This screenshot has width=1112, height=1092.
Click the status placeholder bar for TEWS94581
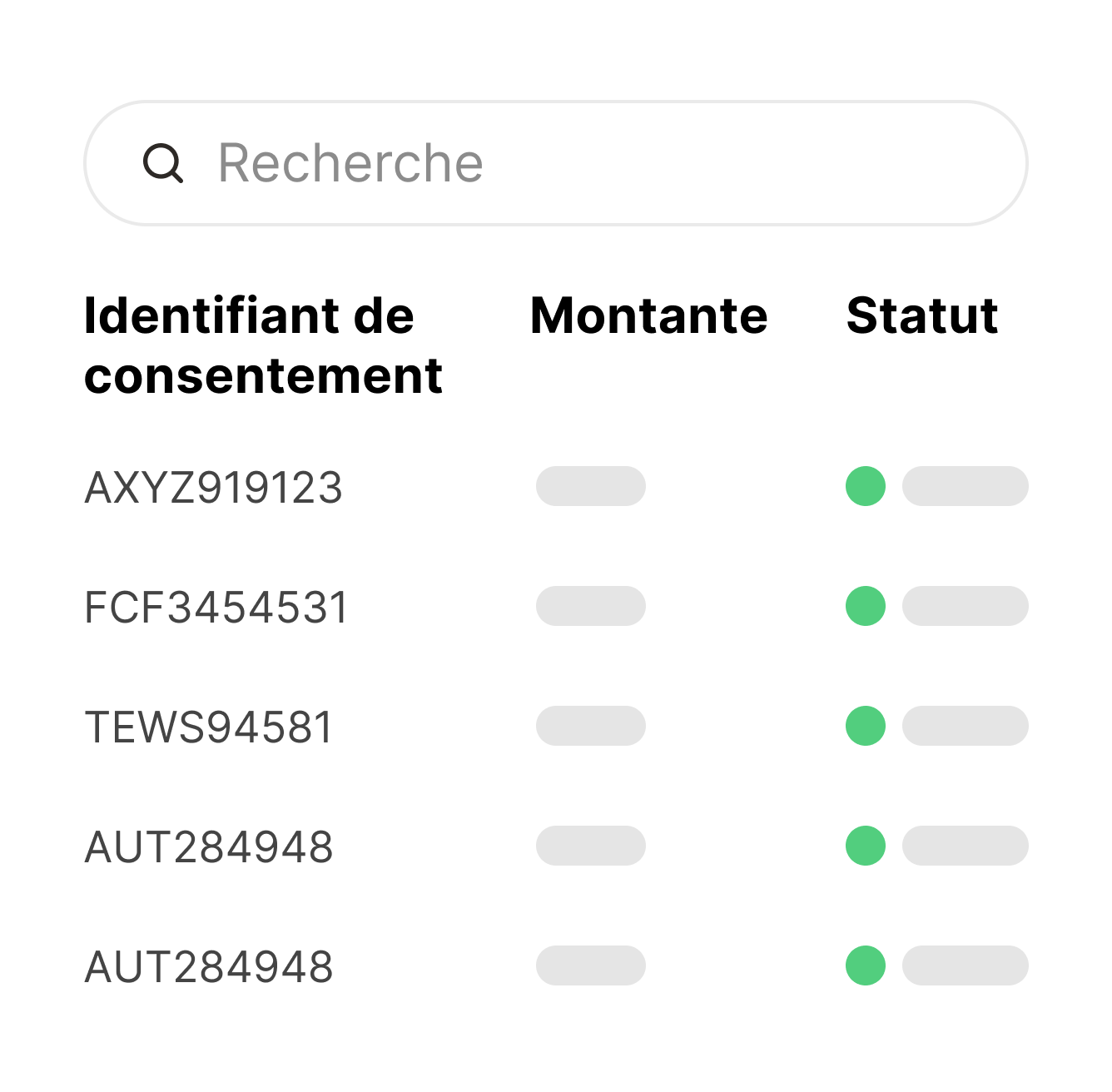pyautogui.click(x=966, y=726)
